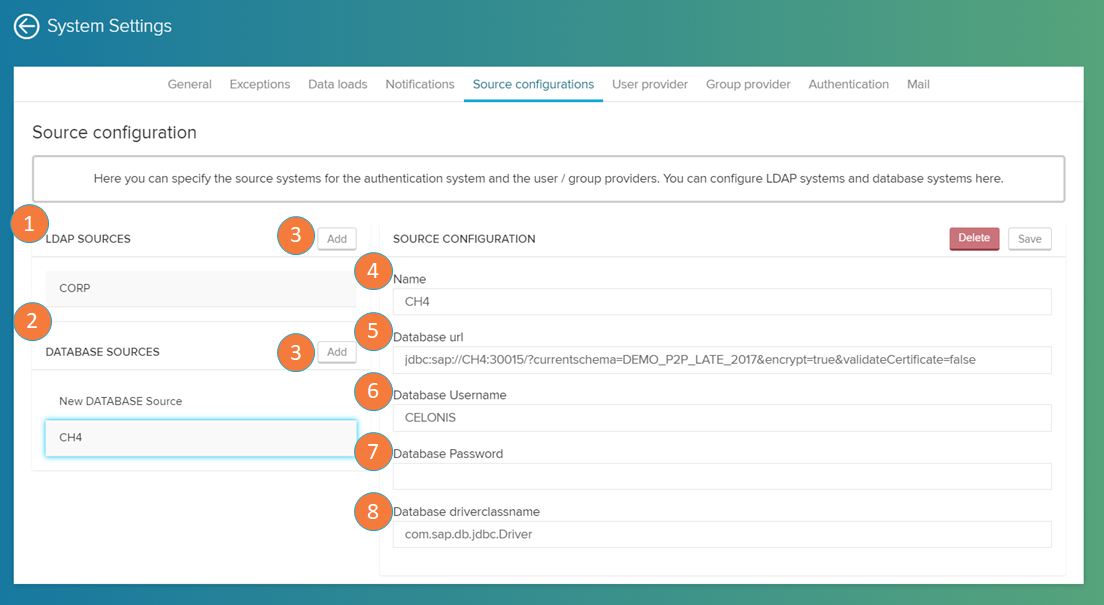Open the Authentication tab
Viewport: 1104px width, 605px height.
coord(848,85)
